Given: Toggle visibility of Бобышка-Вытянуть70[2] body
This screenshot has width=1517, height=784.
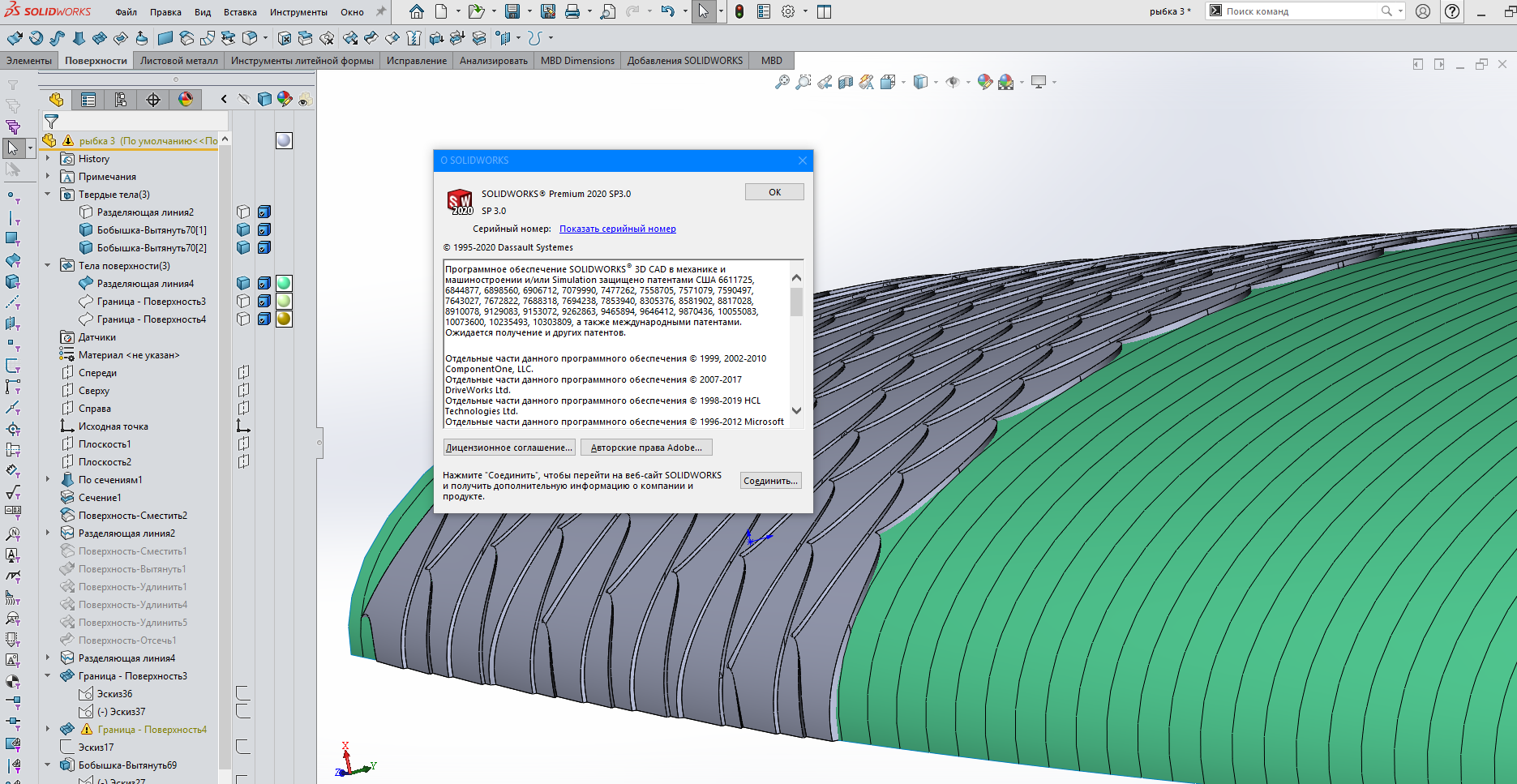Looking at the screenshot, I should tap(243, 247).
